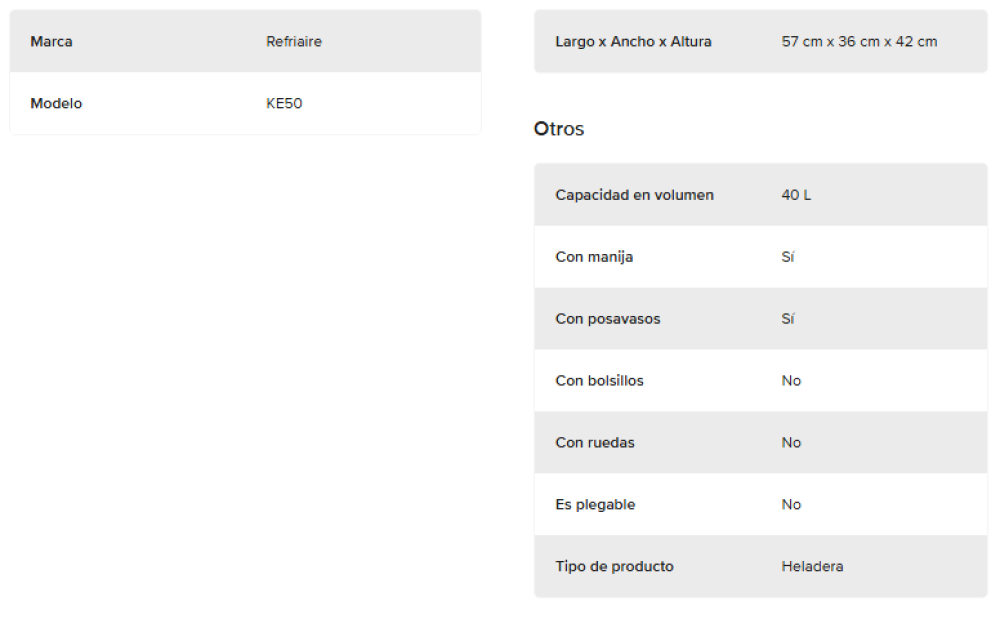Click the Marca label
1000x619 pixels.
[51, 42]
